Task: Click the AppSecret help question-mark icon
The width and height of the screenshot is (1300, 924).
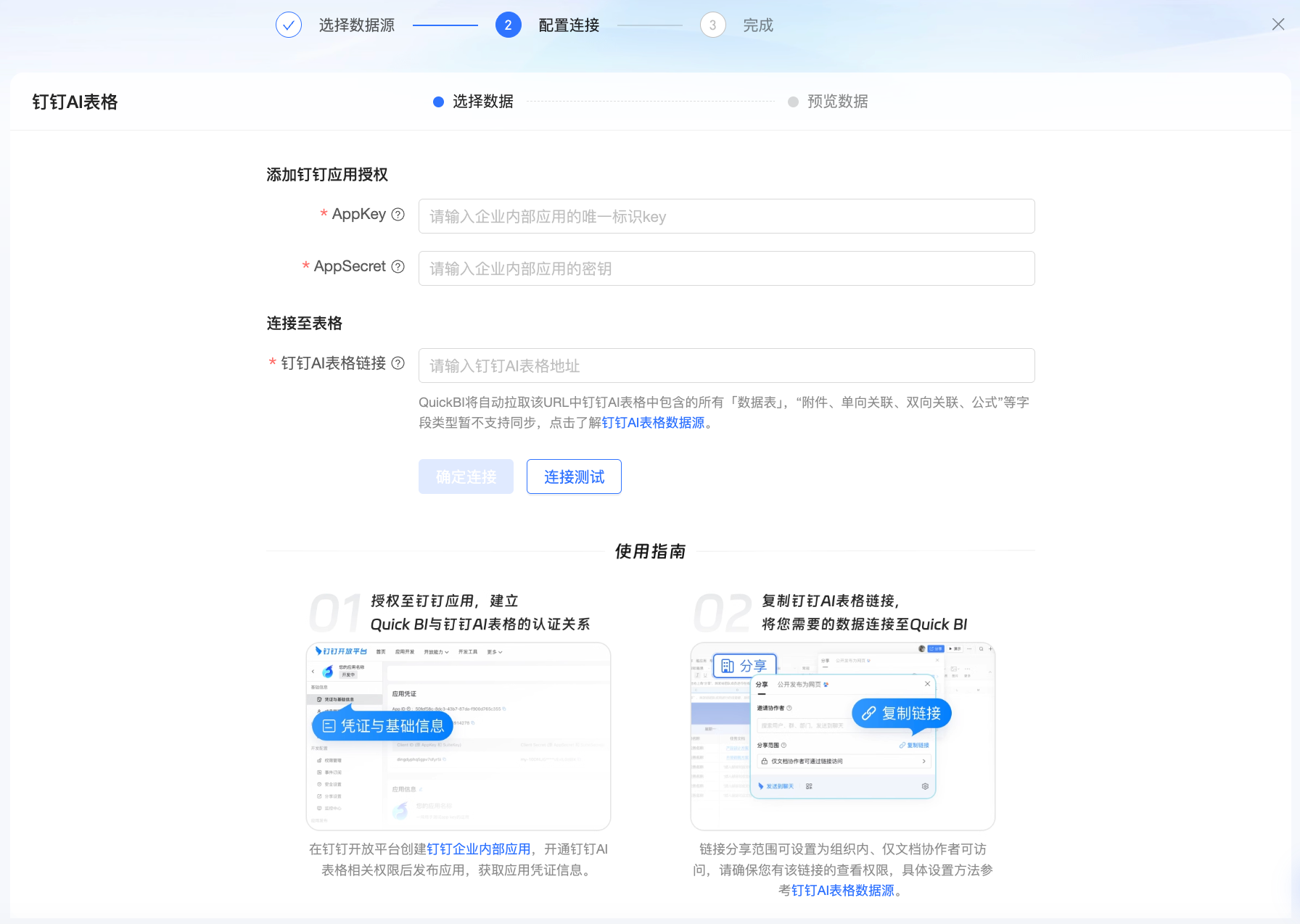Action: point(398,267)
